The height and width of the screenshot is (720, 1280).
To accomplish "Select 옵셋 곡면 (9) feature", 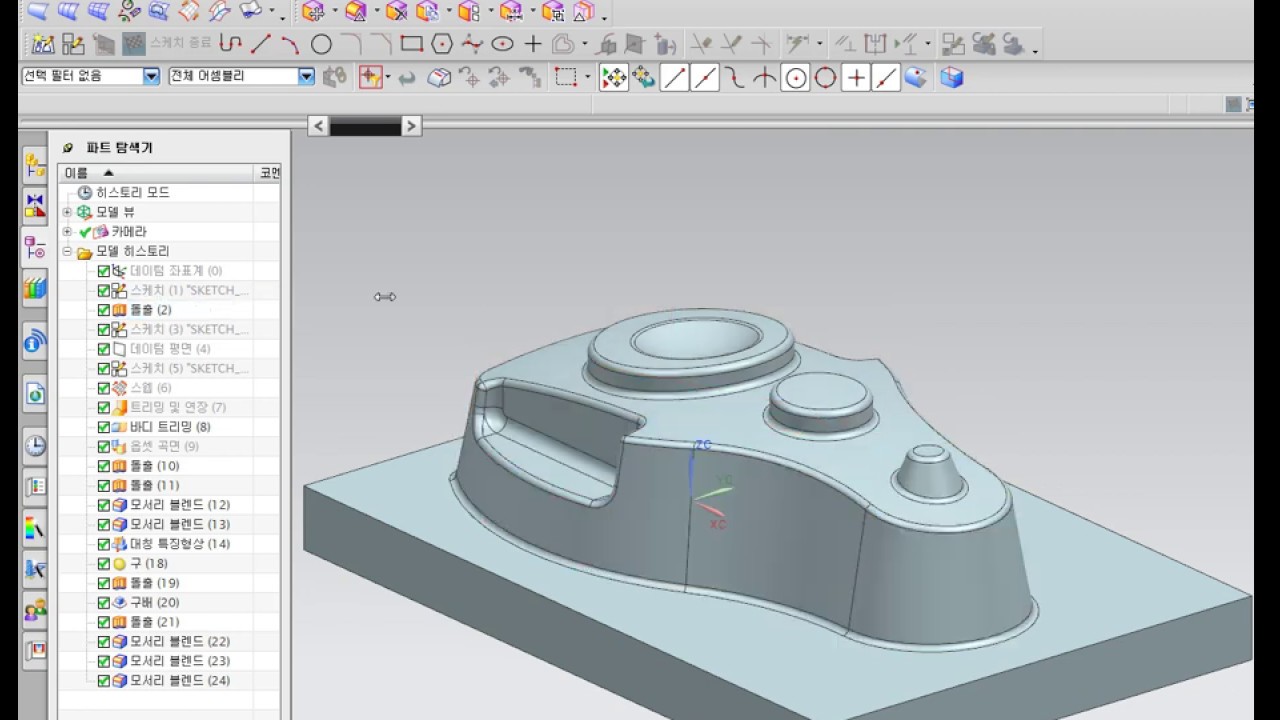I will [x=164, y=447].
